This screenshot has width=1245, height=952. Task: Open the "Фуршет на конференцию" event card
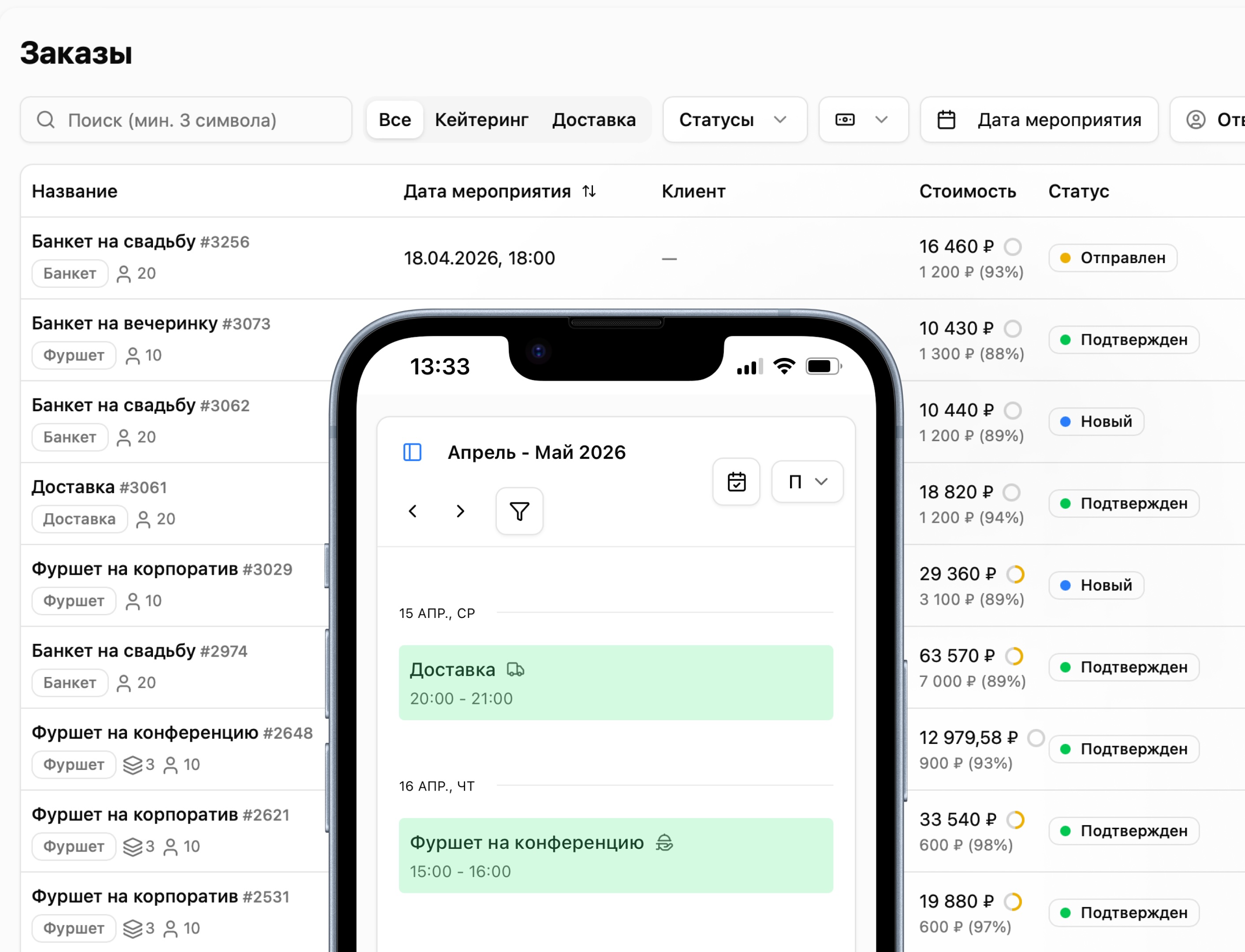click(x=616, y=855)
